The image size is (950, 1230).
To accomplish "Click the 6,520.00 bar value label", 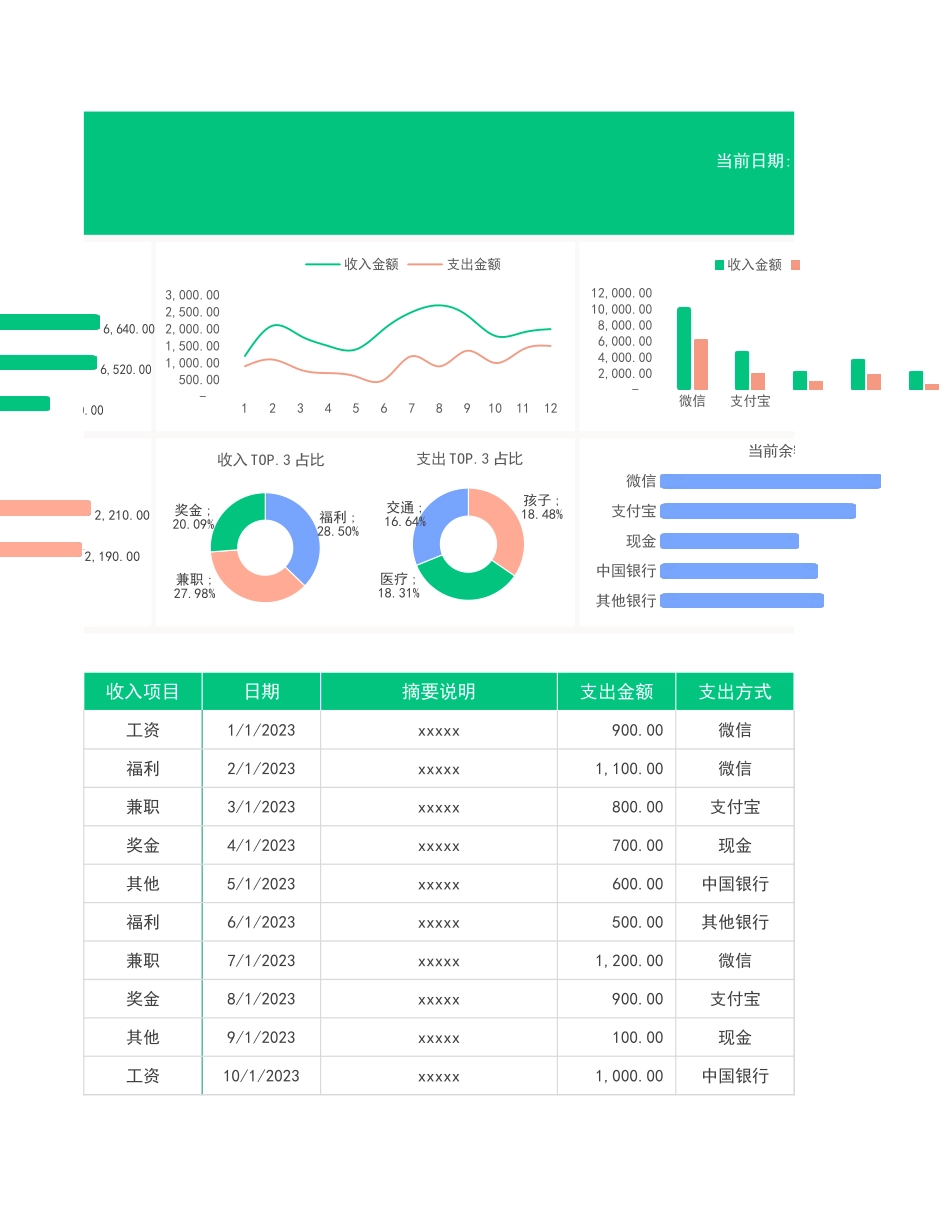I will [x=126, y=370].
